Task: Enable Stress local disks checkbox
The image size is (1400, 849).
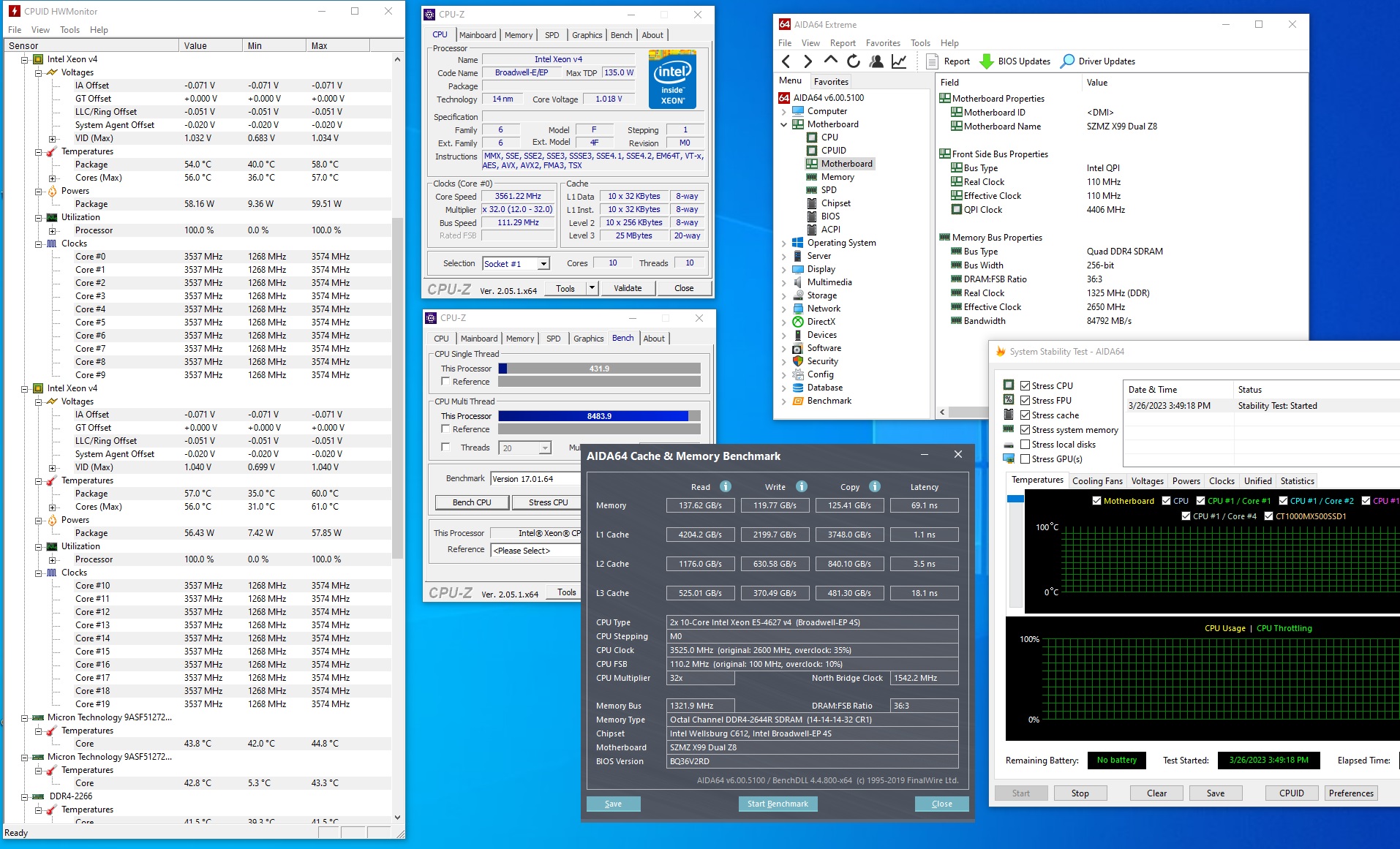Action: (x=1025, y=445)
